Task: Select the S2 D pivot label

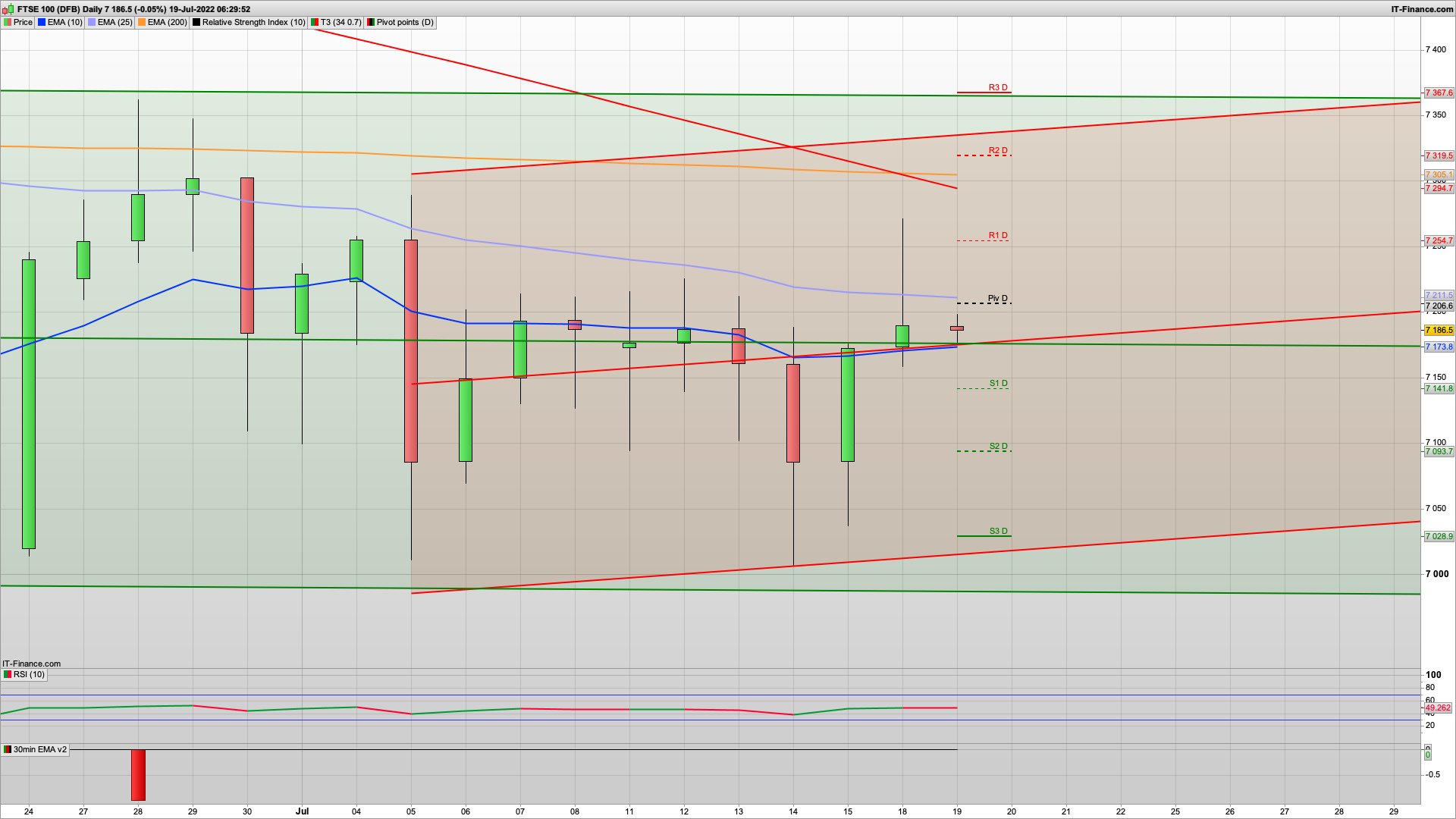Action: pyautogui.click(x=999, y=446)
